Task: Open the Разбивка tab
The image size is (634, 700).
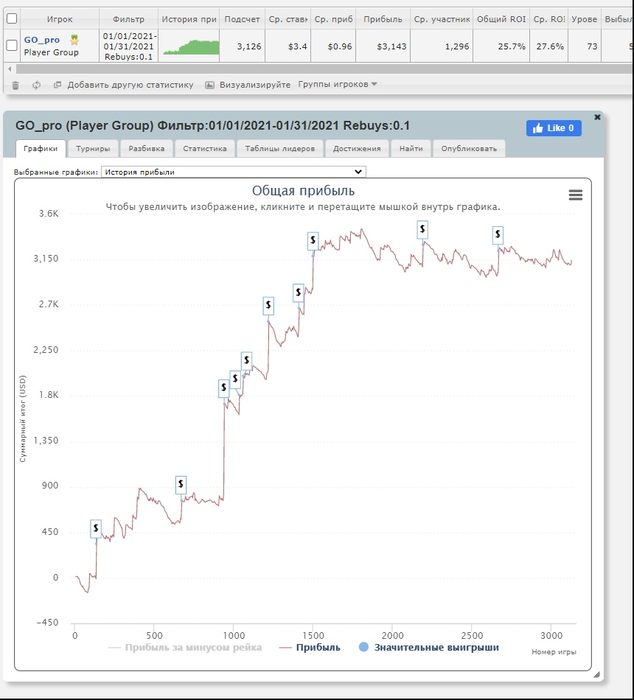Action: coord(146,149)
